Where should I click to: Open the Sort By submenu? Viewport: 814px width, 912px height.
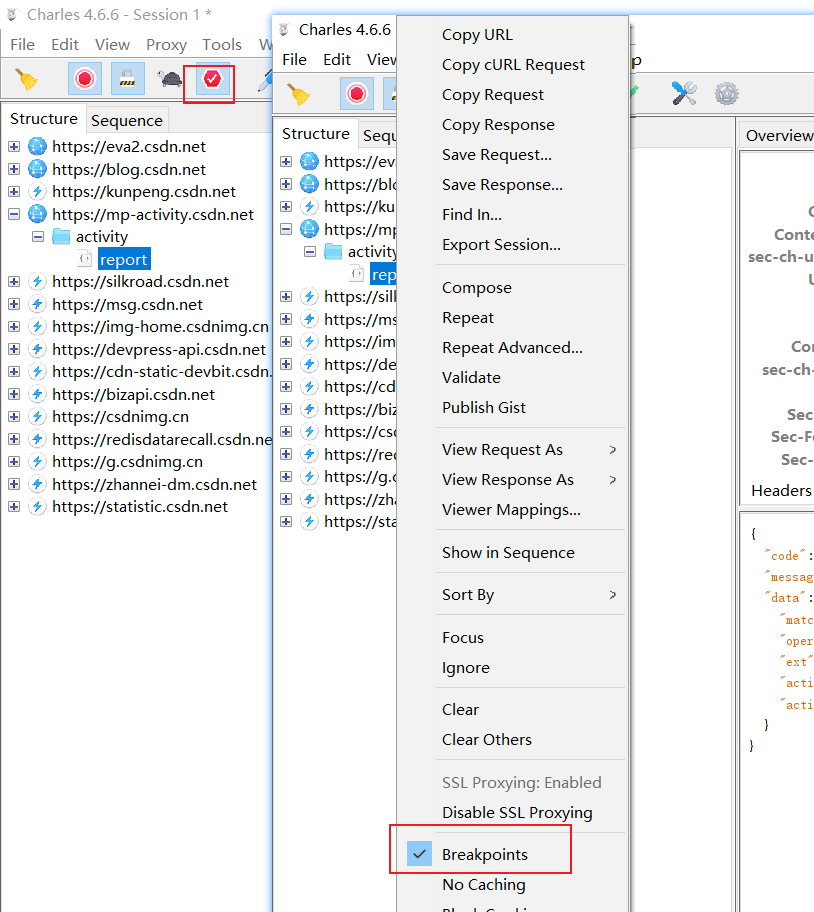click(512, 595)
